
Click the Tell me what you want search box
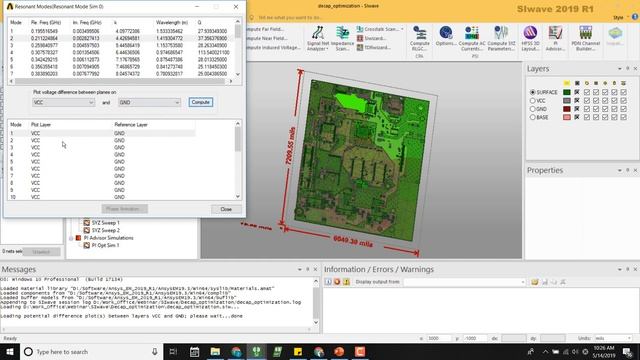(x=291, y=18)
